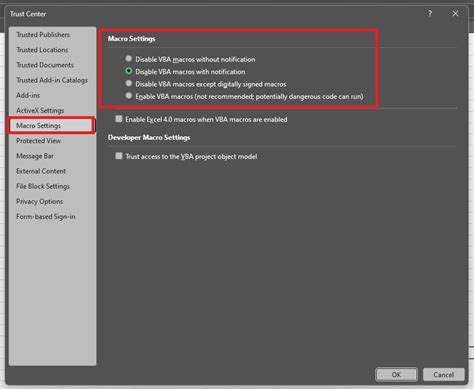Click the Developer Macro Settings heading

[149, 137]
